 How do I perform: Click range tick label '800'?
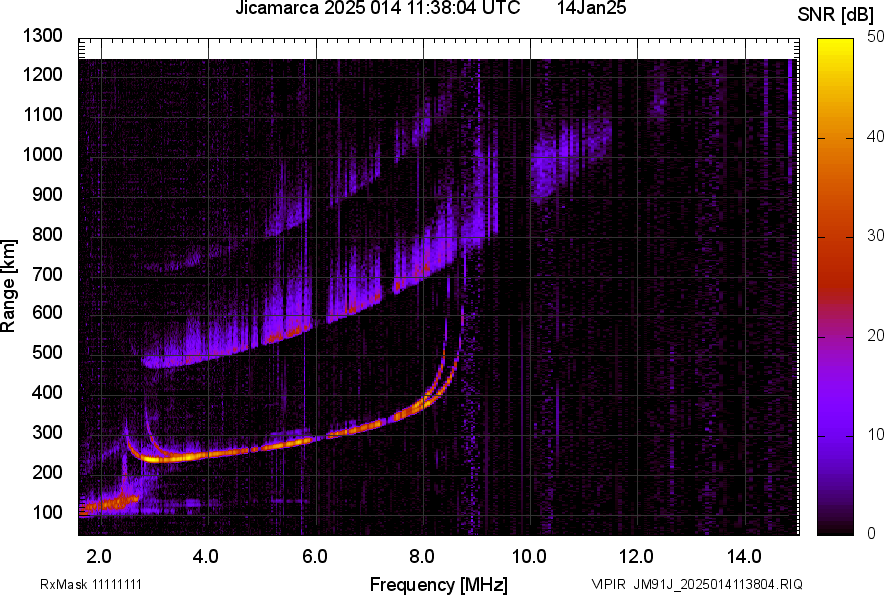[x=47, y=234]
